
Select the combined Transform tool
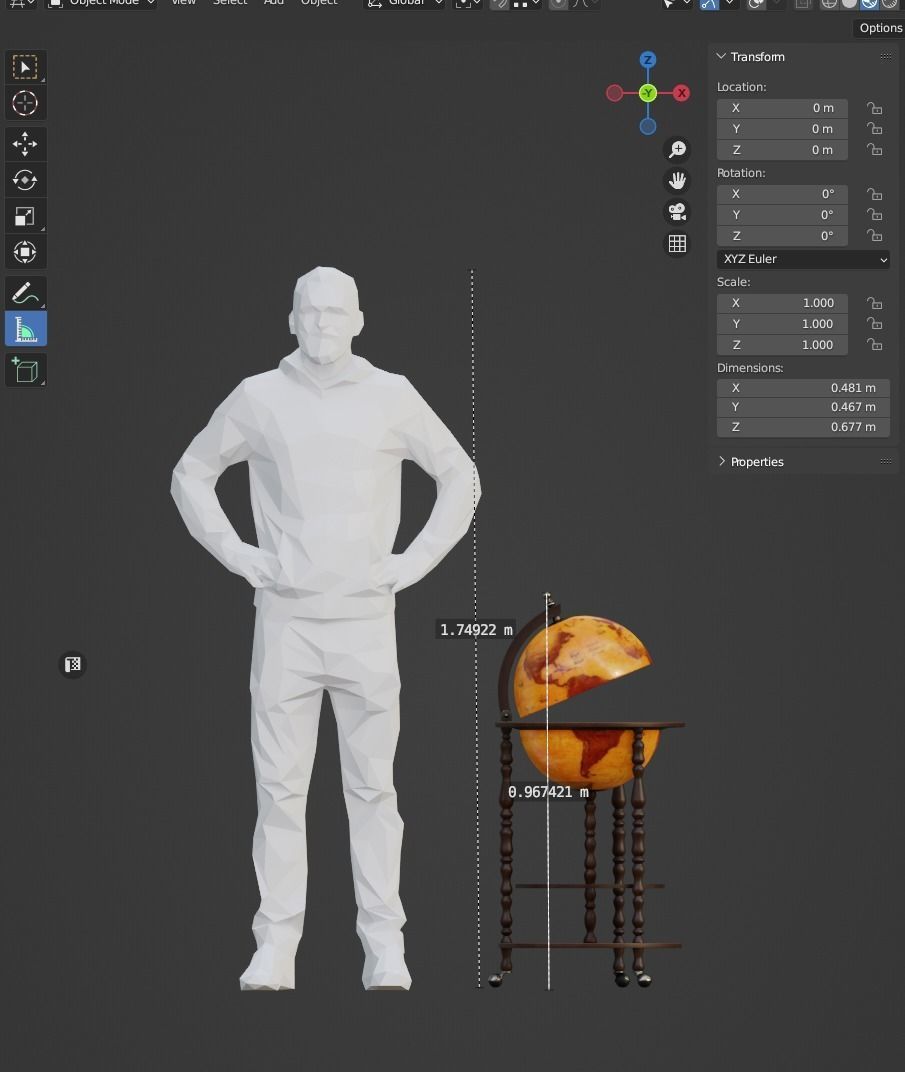click(x=25, y=252)
